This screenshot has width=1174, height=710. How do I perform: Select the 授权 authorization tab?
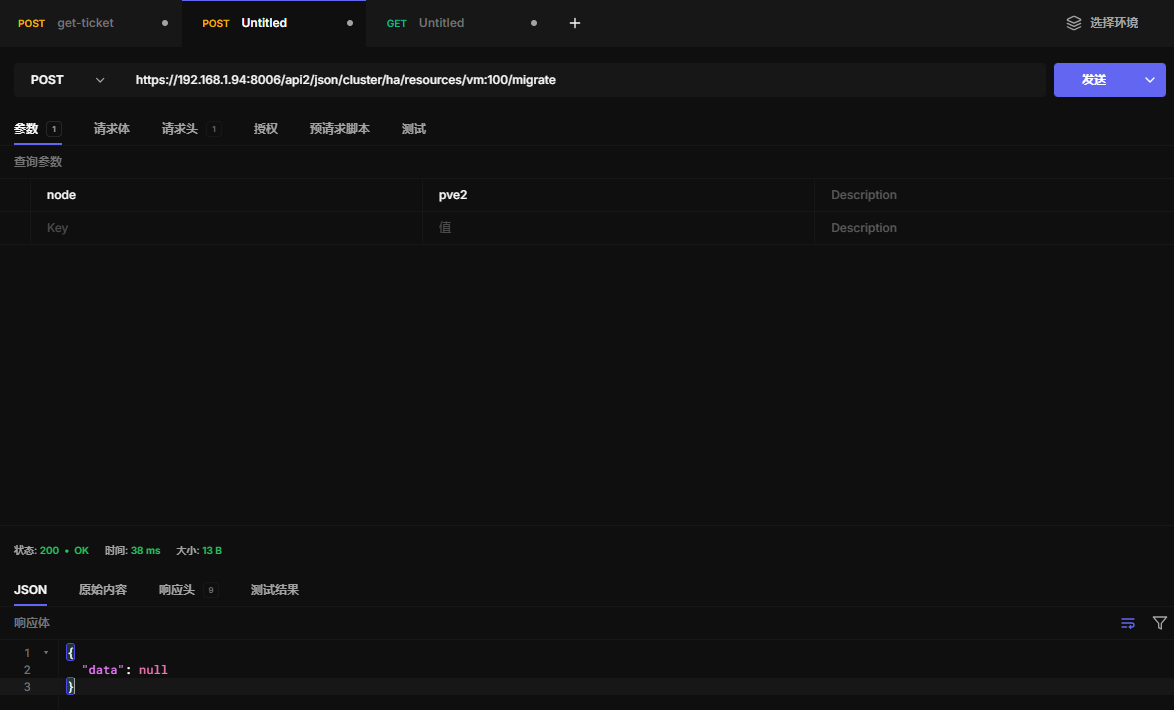pyautogui.click(x=265, y=129)
